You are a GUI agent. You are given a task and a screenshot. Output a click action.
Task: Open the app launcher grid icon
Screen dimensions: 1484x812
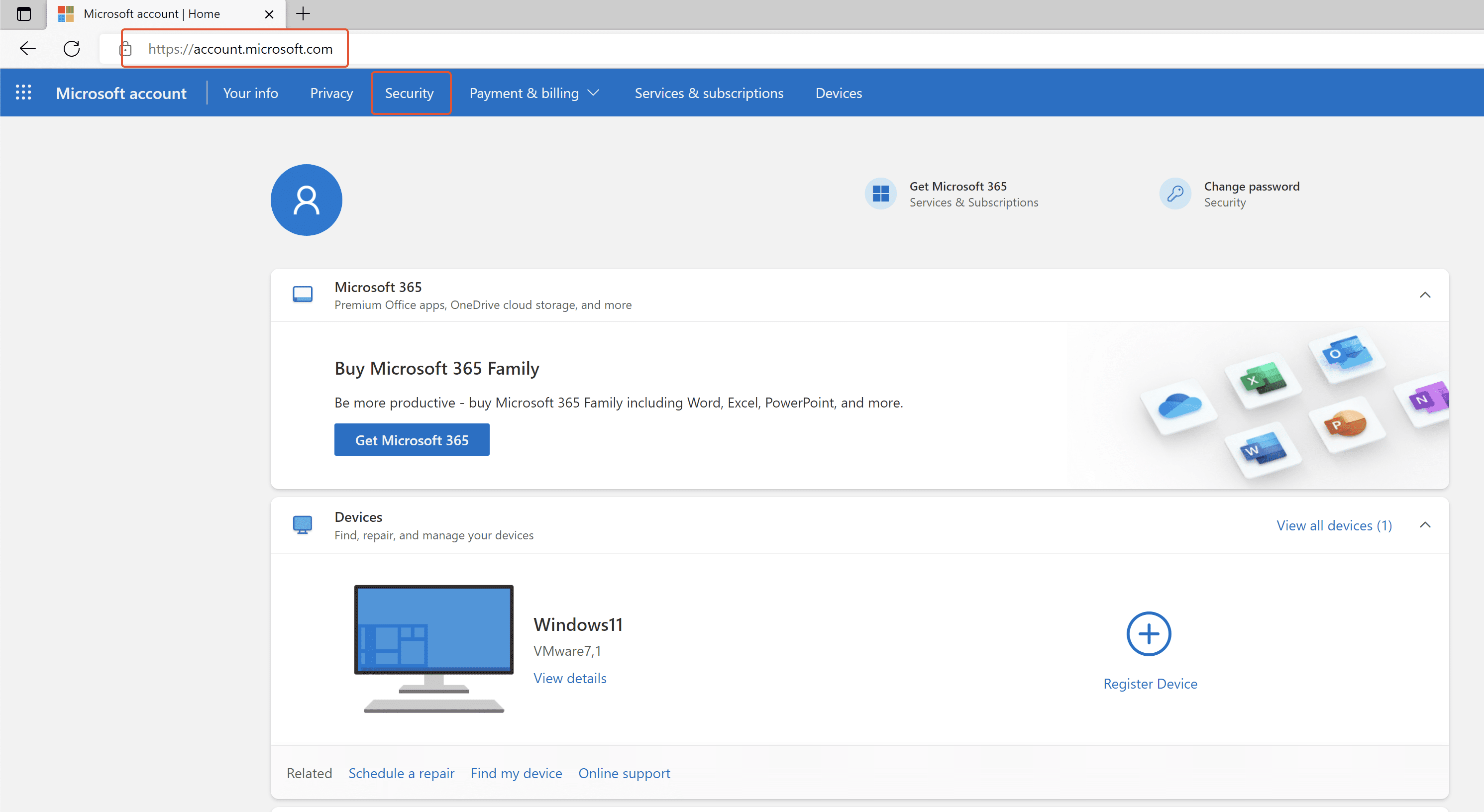(x=23, y=93)
